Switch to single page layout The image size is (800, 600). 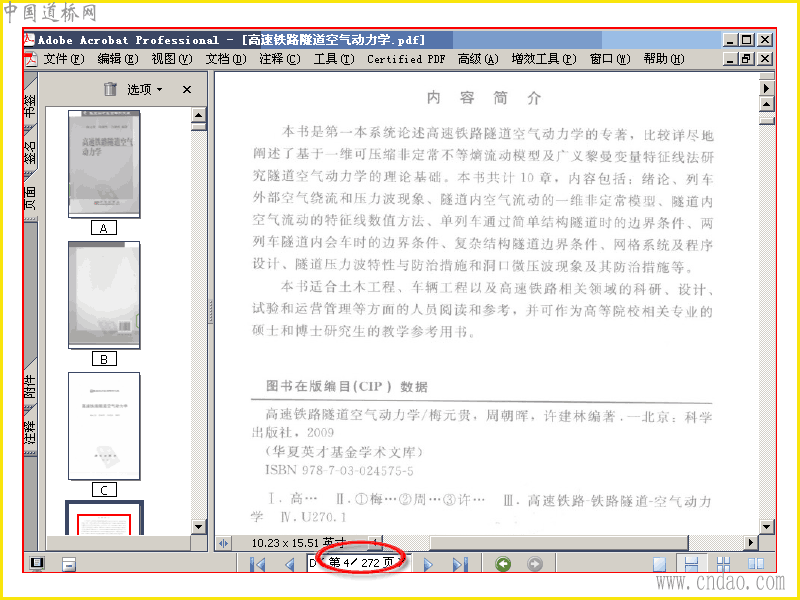660,564
